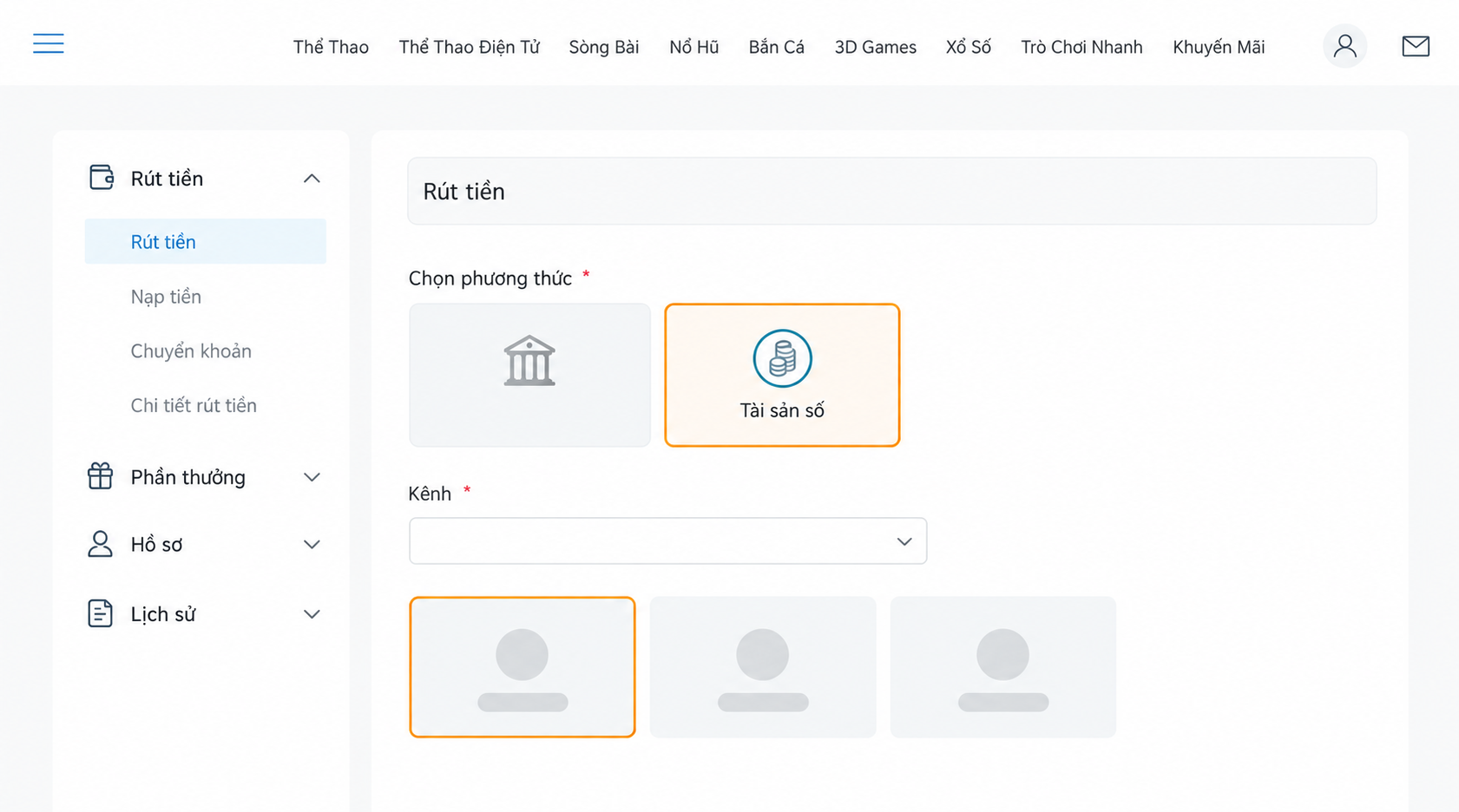This screenshot has height=812, width=1459.
Task: Click the Chọn phương thức label
Action: pyautogui.click(x=490, y=278)
